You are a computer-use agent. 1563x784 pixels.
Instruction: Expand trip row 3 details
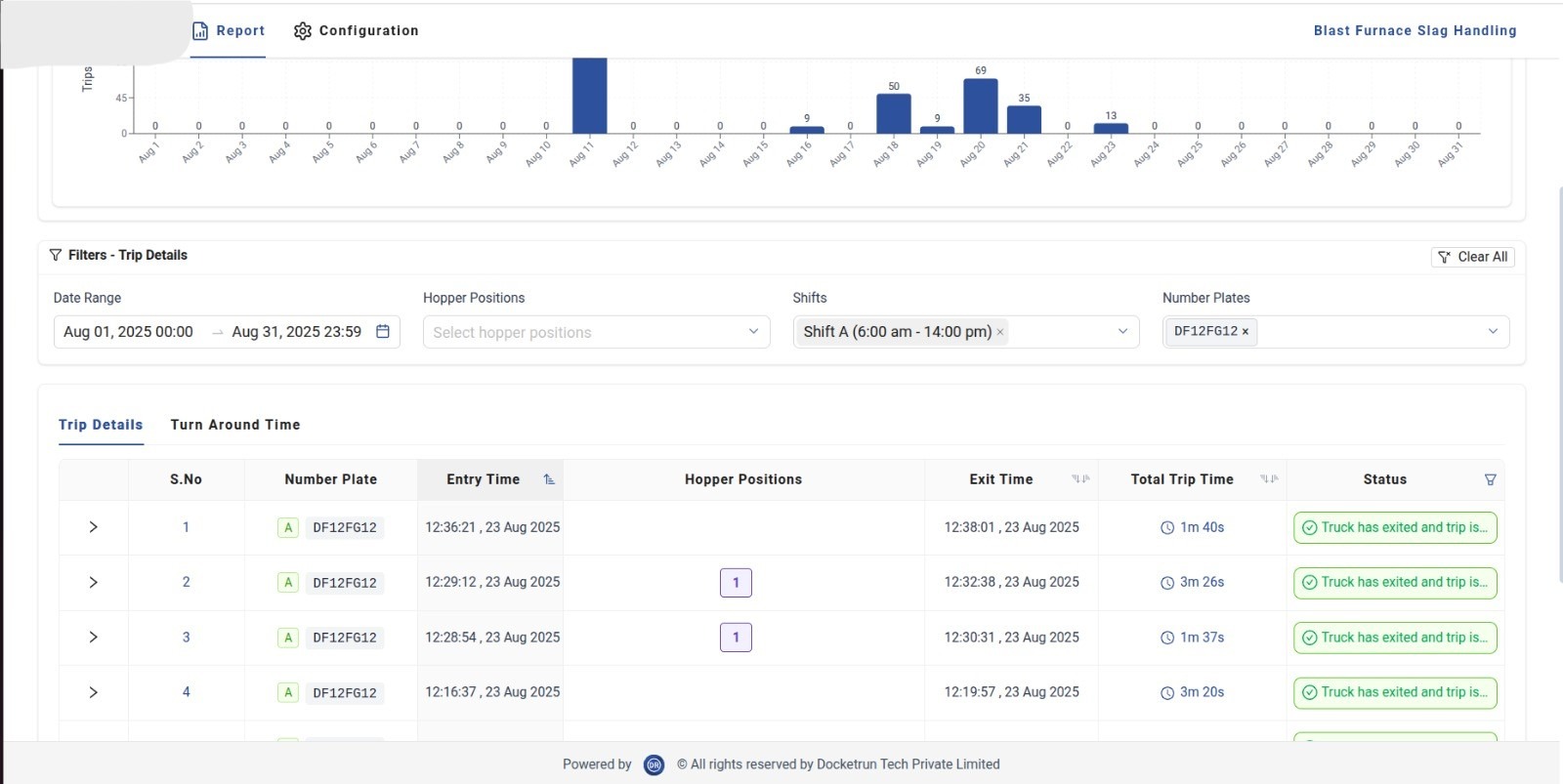(93, 638)
